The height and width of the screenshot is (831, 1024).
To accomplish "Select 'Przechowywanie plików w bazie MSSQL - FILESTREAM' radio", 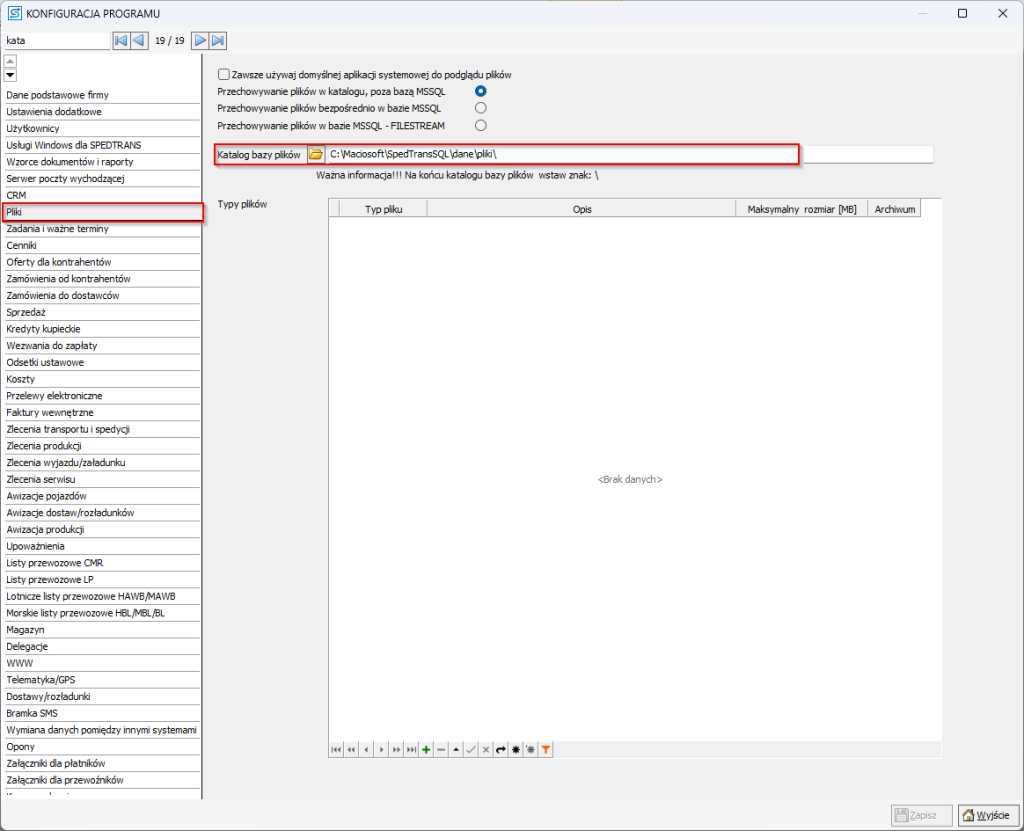I will pos(481,125).
